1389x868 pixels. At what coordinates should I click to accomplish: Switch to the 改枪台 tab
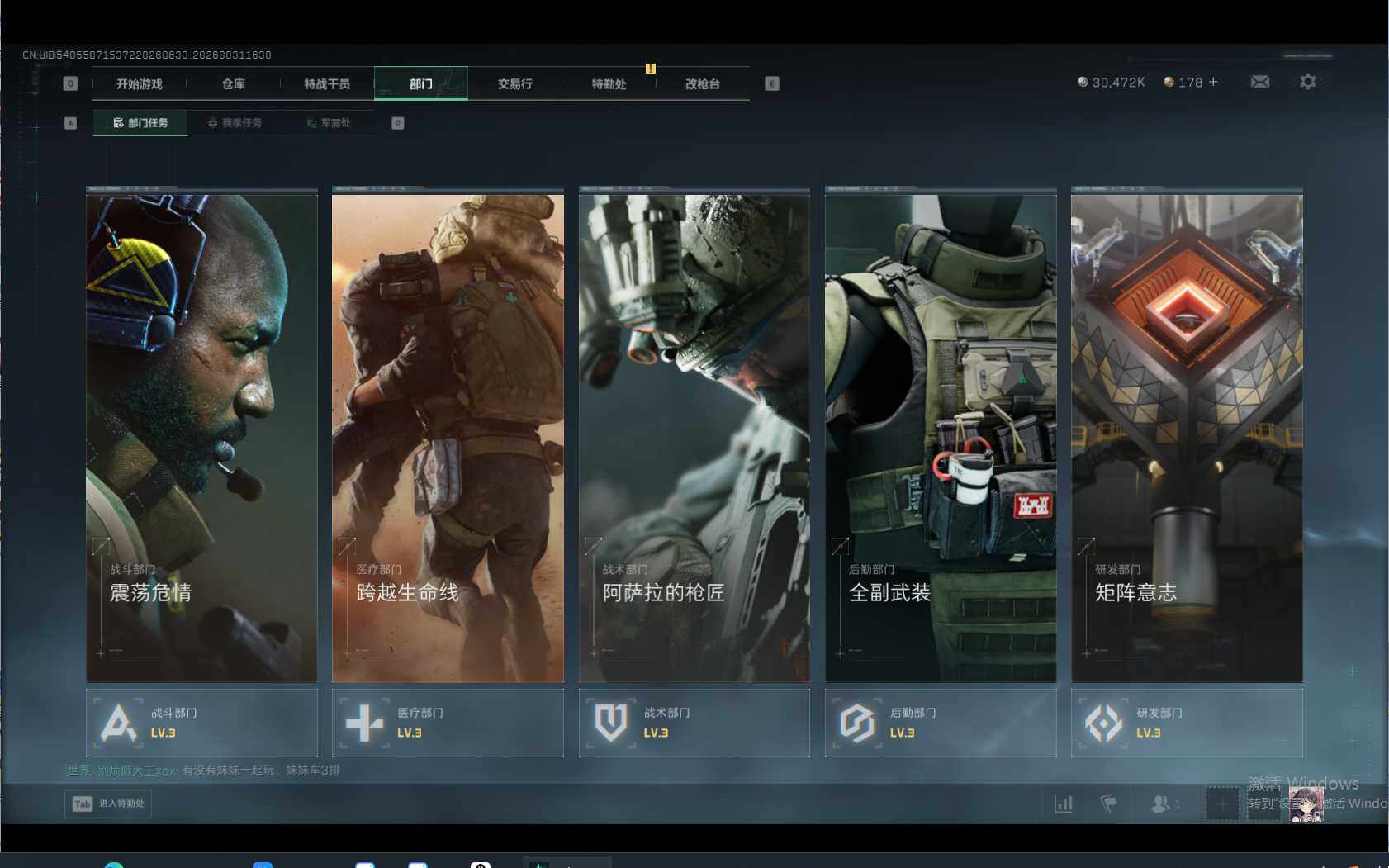click(703, 83)
